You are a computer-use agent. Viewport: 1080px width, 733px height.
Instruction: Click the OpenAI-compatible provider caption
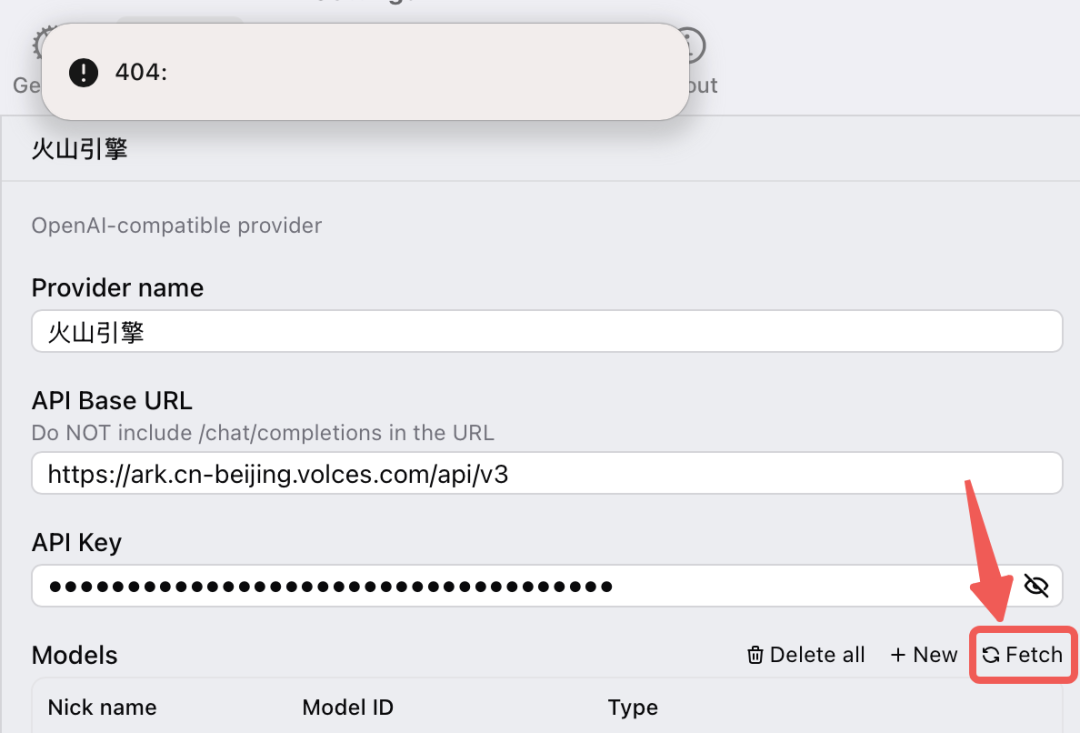(177, 225)
